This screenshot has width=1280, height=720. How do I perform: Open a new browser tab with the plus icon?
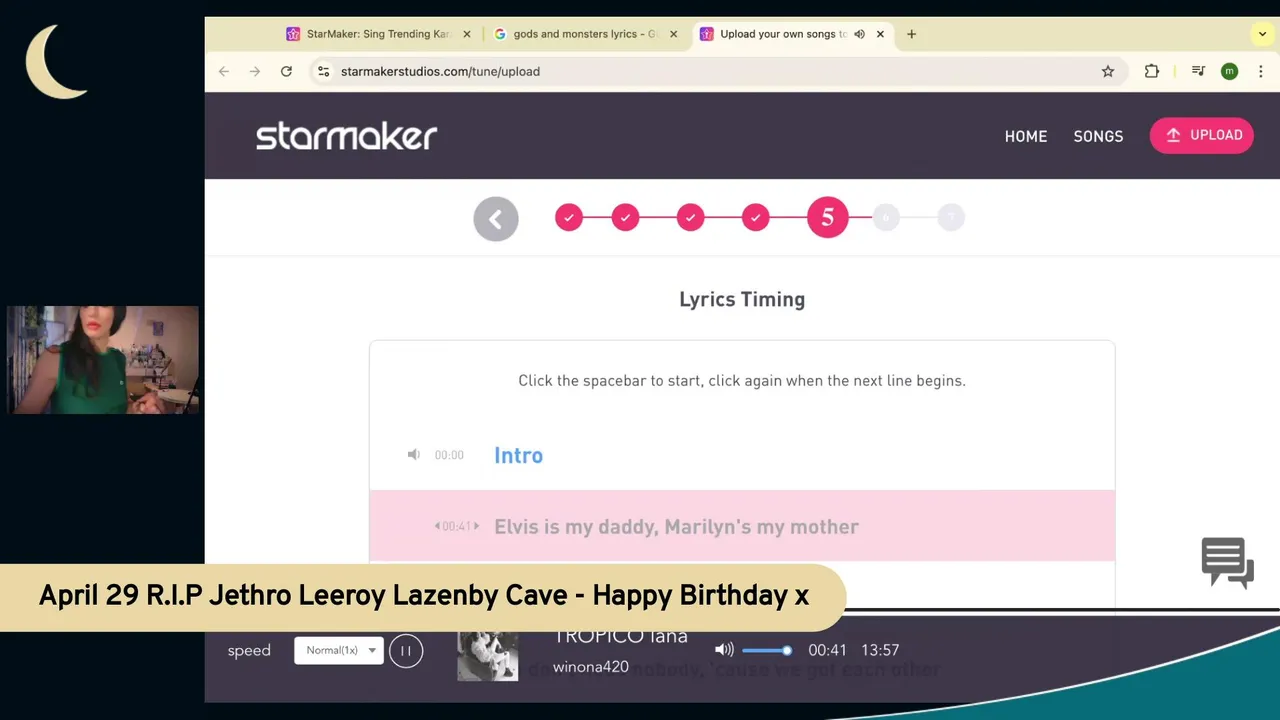(911, 34)
